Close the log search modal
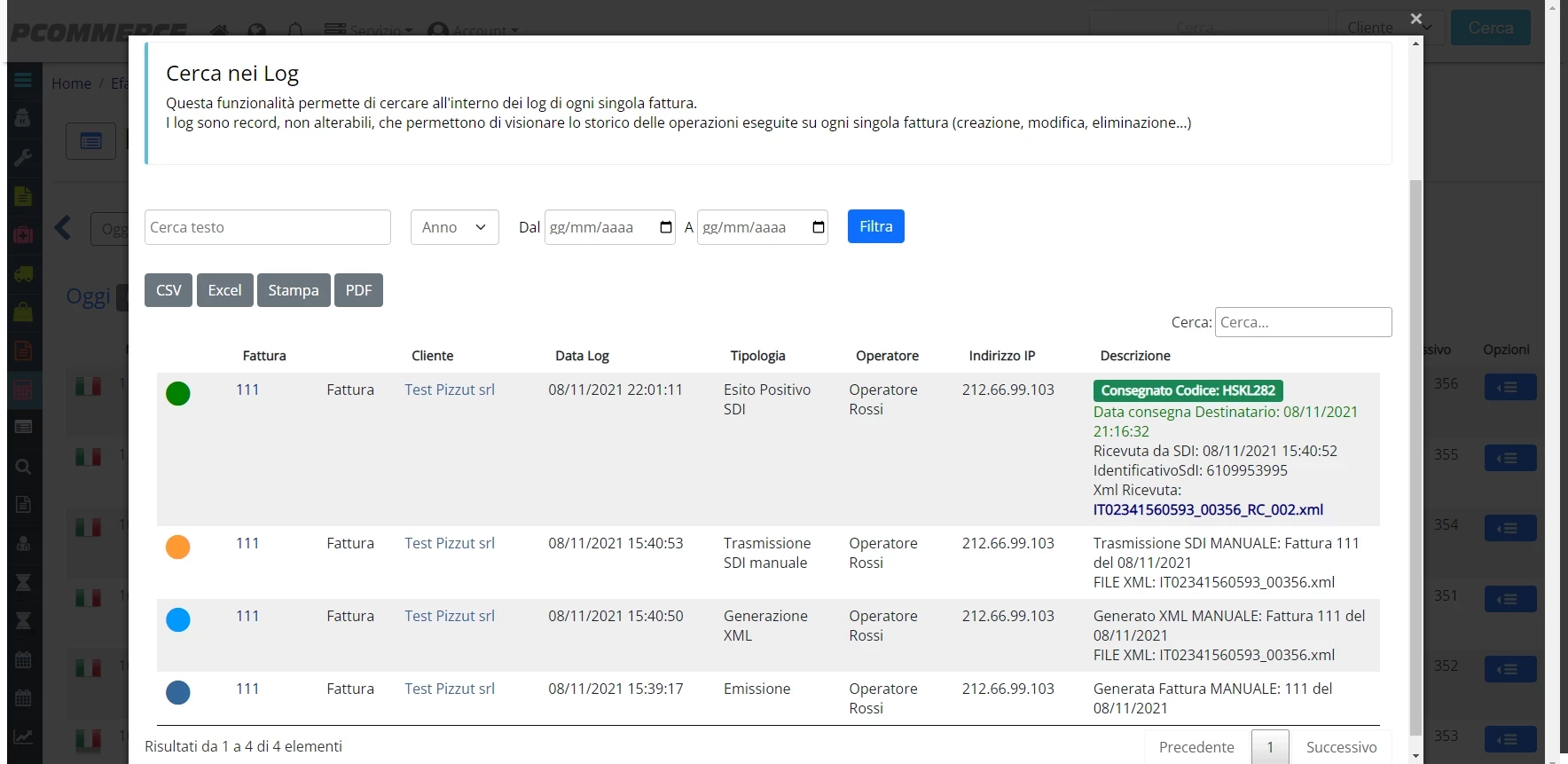This screenshot has height=764, width=1568. (x=1416, y=19)
